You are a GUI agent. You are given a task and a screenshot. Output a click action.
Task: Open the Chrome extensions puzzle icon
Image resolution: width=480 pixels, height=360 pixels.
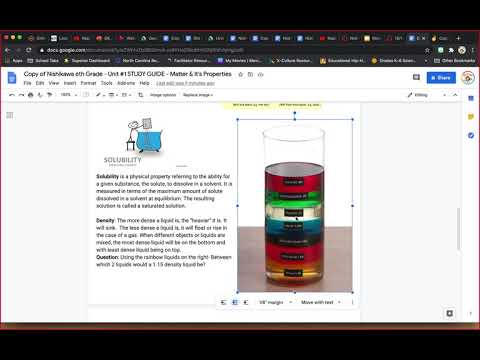[451, 50]
